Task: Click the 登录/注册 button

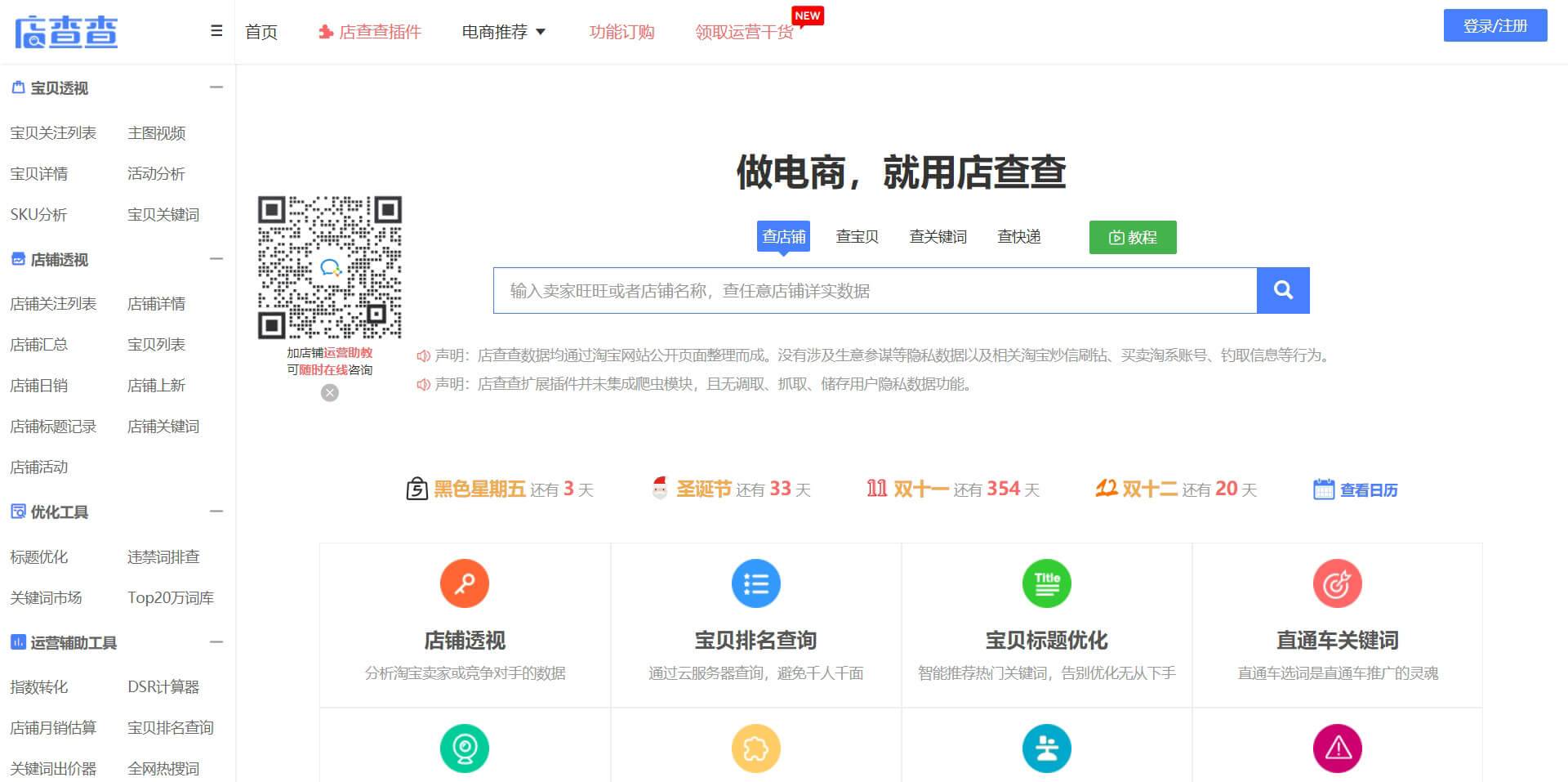Action: point(1494,25)
